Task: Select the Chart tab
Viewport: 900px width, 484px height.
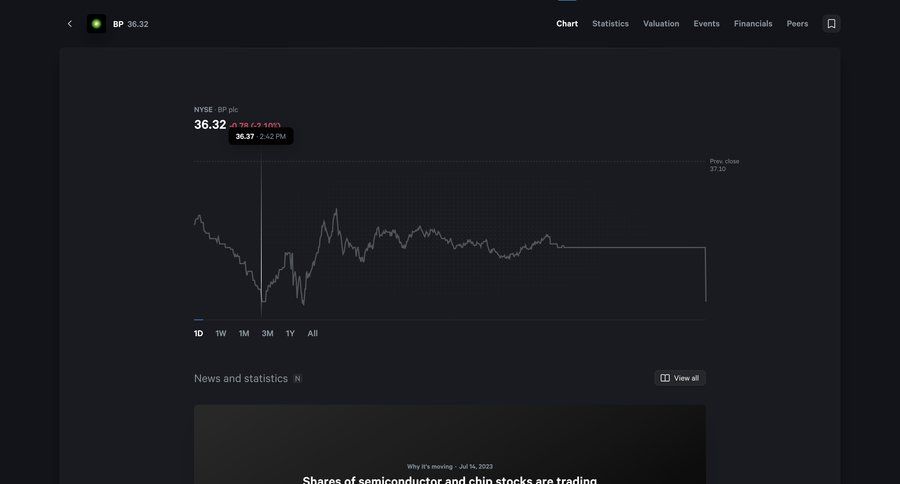Action: coord(567,24)
